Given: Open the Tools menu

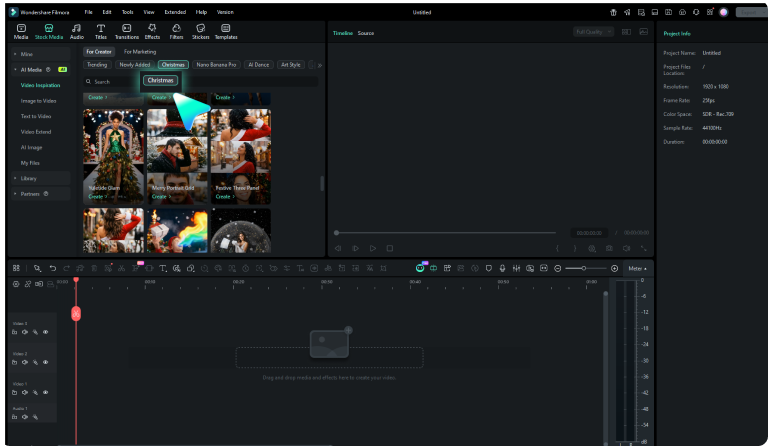Looking at the screenshot, I should click(x=127, y=12).
